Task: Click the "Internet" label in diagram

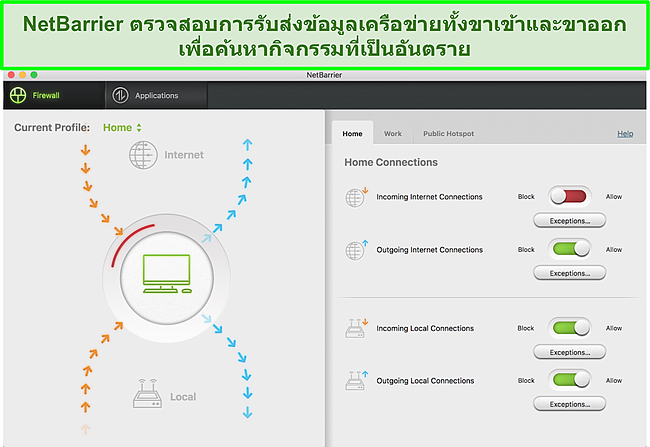Action: coord(184,155)
